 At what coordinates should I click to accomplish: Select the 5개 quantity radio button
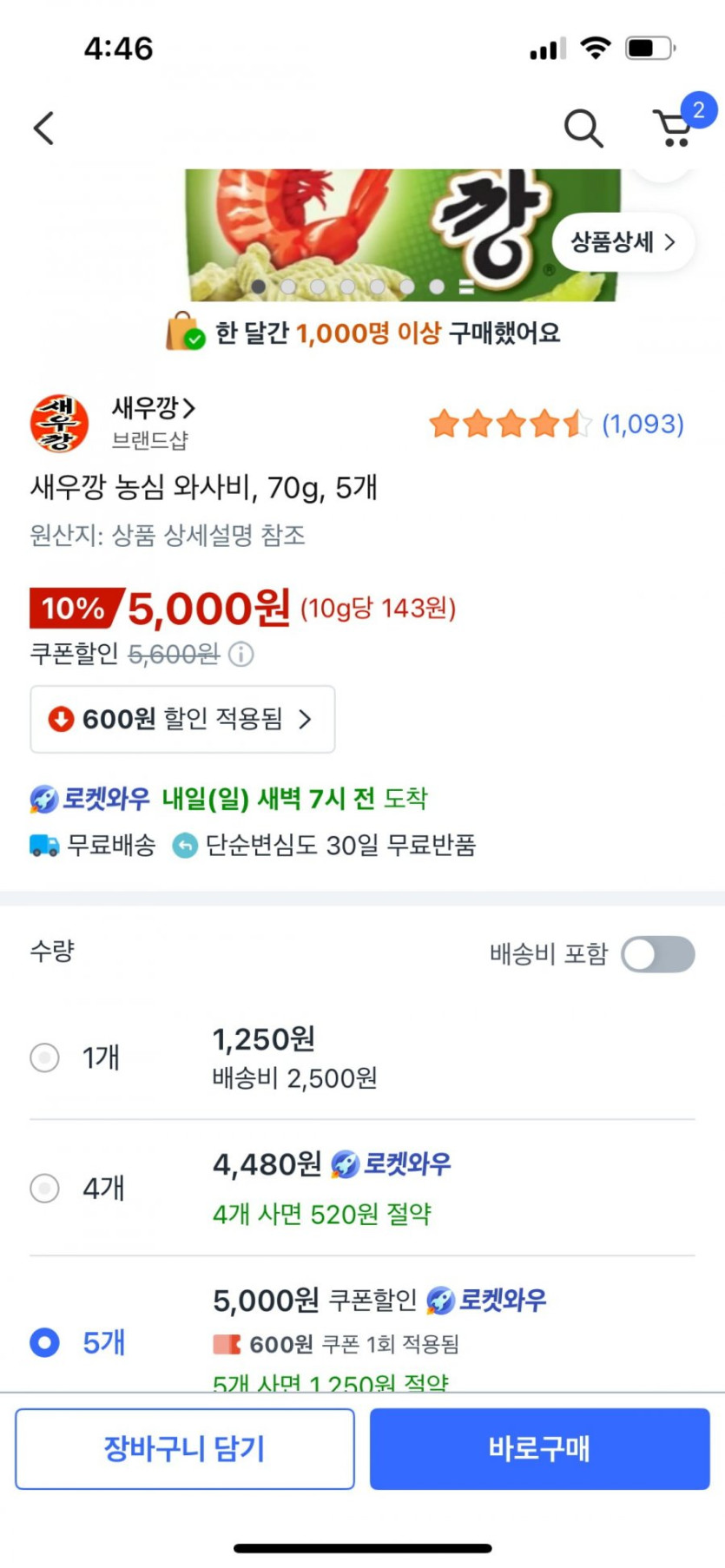[x=45, y=1342]
